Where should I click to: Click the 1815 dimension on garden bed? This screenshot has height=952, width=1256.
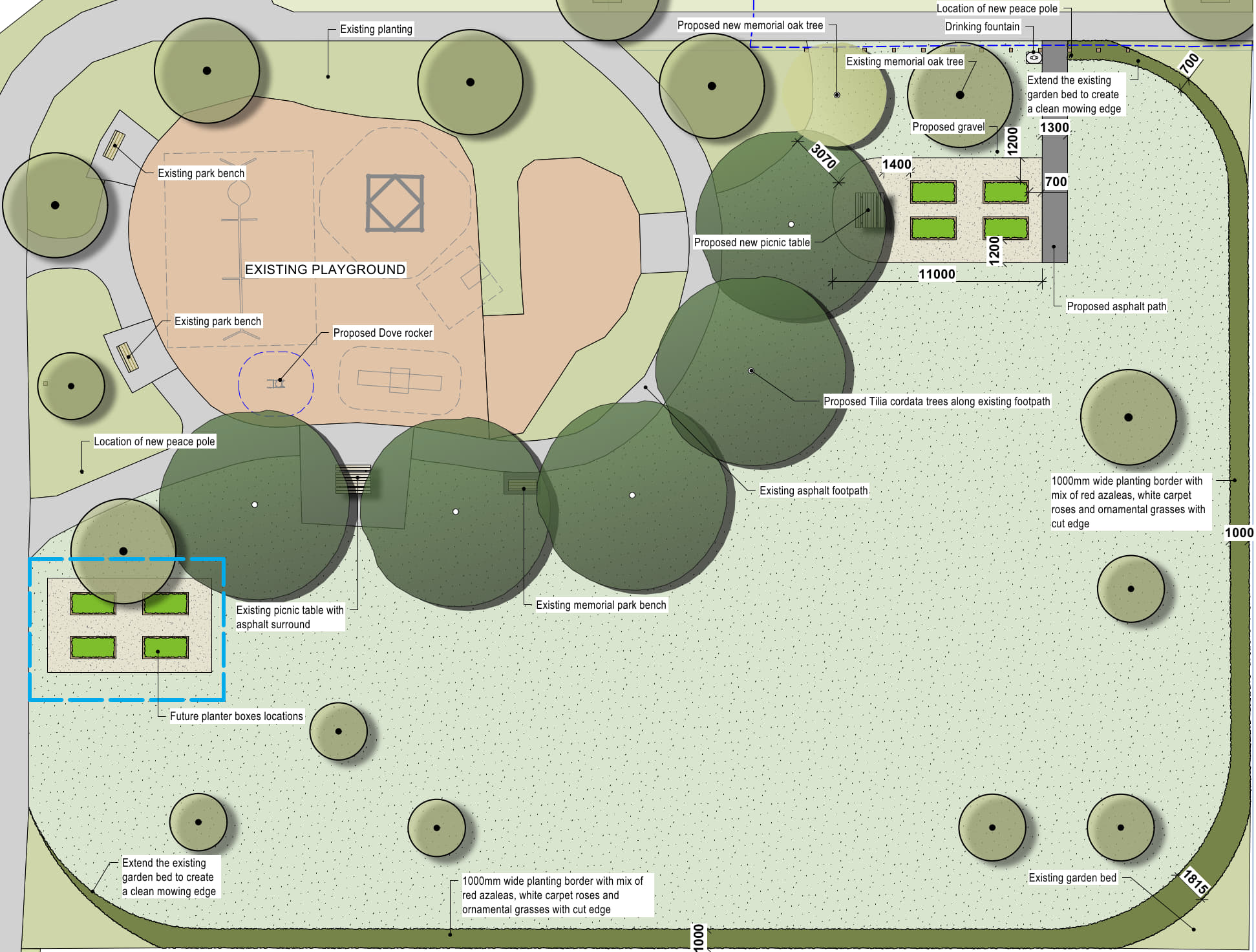(1194, 882)
